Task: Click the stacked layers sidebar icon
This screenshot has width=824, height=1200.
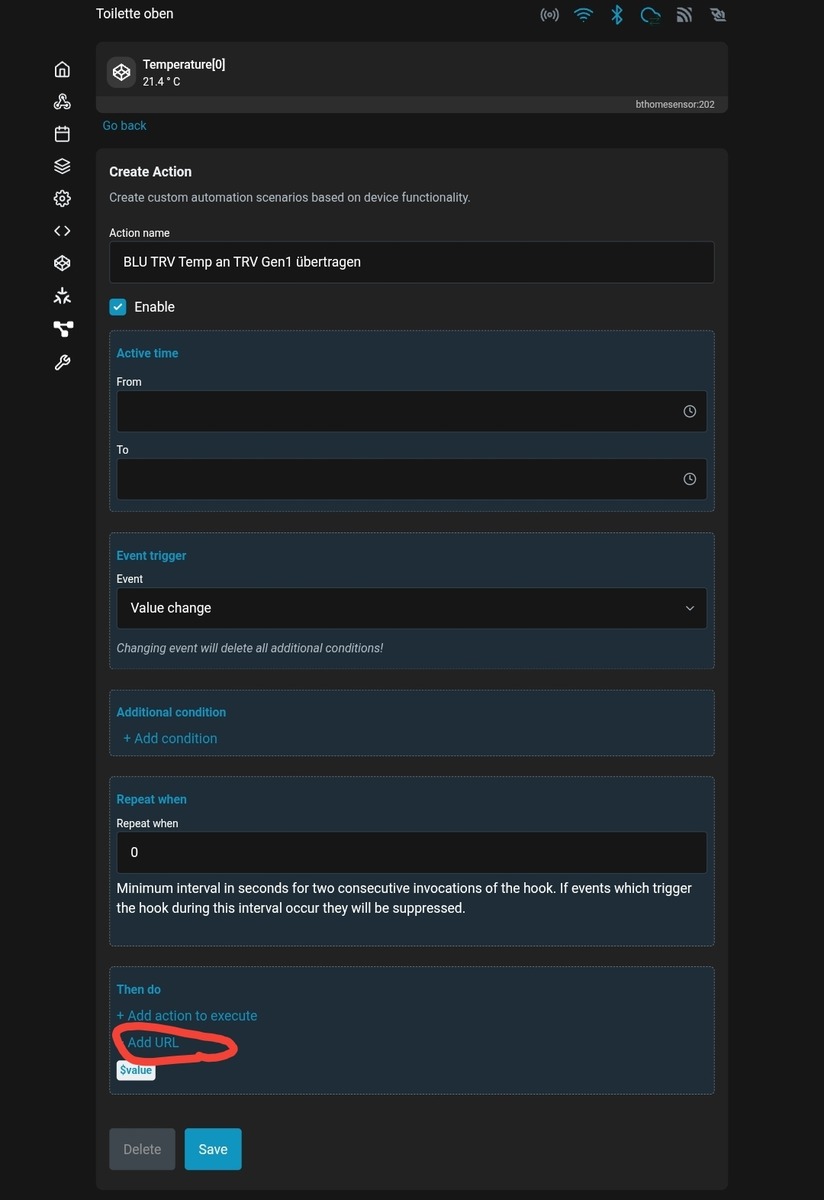Action: click(x=62, y=166)
